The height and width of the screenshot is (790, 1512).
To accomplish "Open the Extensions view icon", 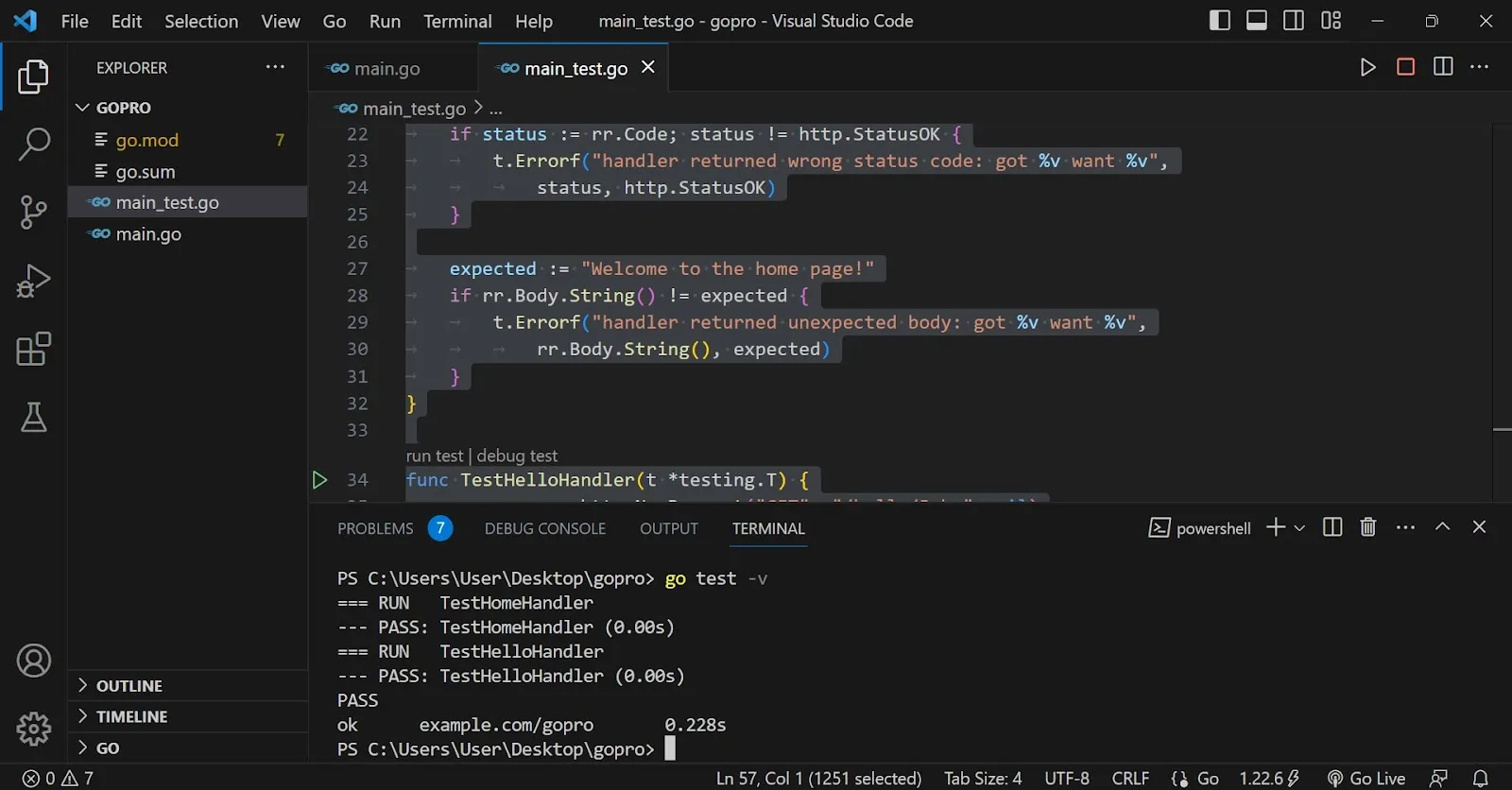I will [x=34, y=349].
